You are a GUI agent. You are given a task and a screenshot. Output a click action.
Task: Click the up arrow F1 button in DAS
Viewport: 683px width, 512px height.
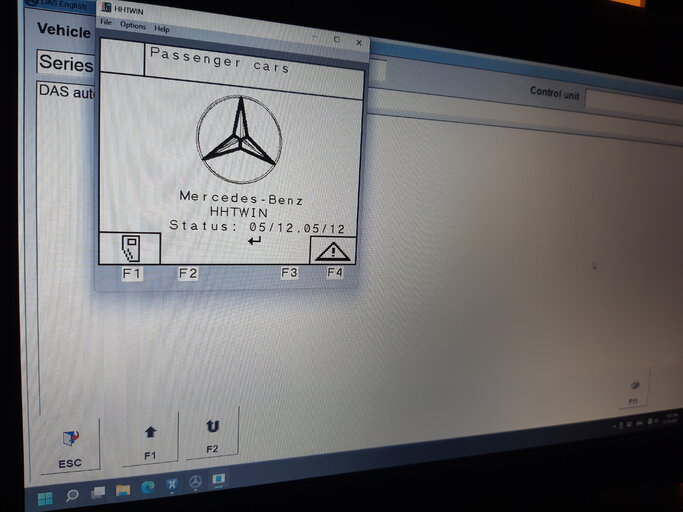[x=150, y=441]
